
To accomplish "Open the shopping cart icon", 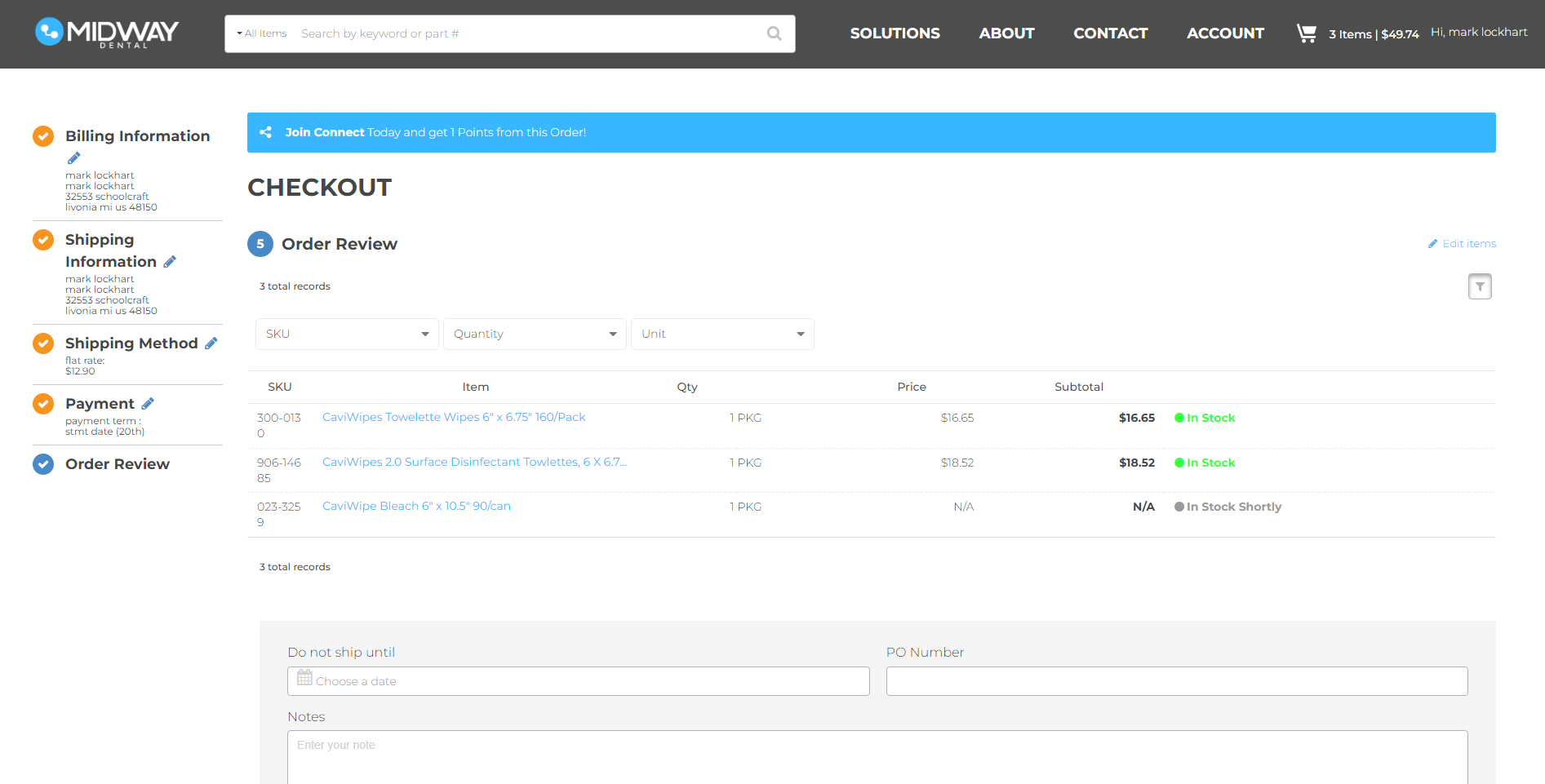I will (x=1306, y=33).
